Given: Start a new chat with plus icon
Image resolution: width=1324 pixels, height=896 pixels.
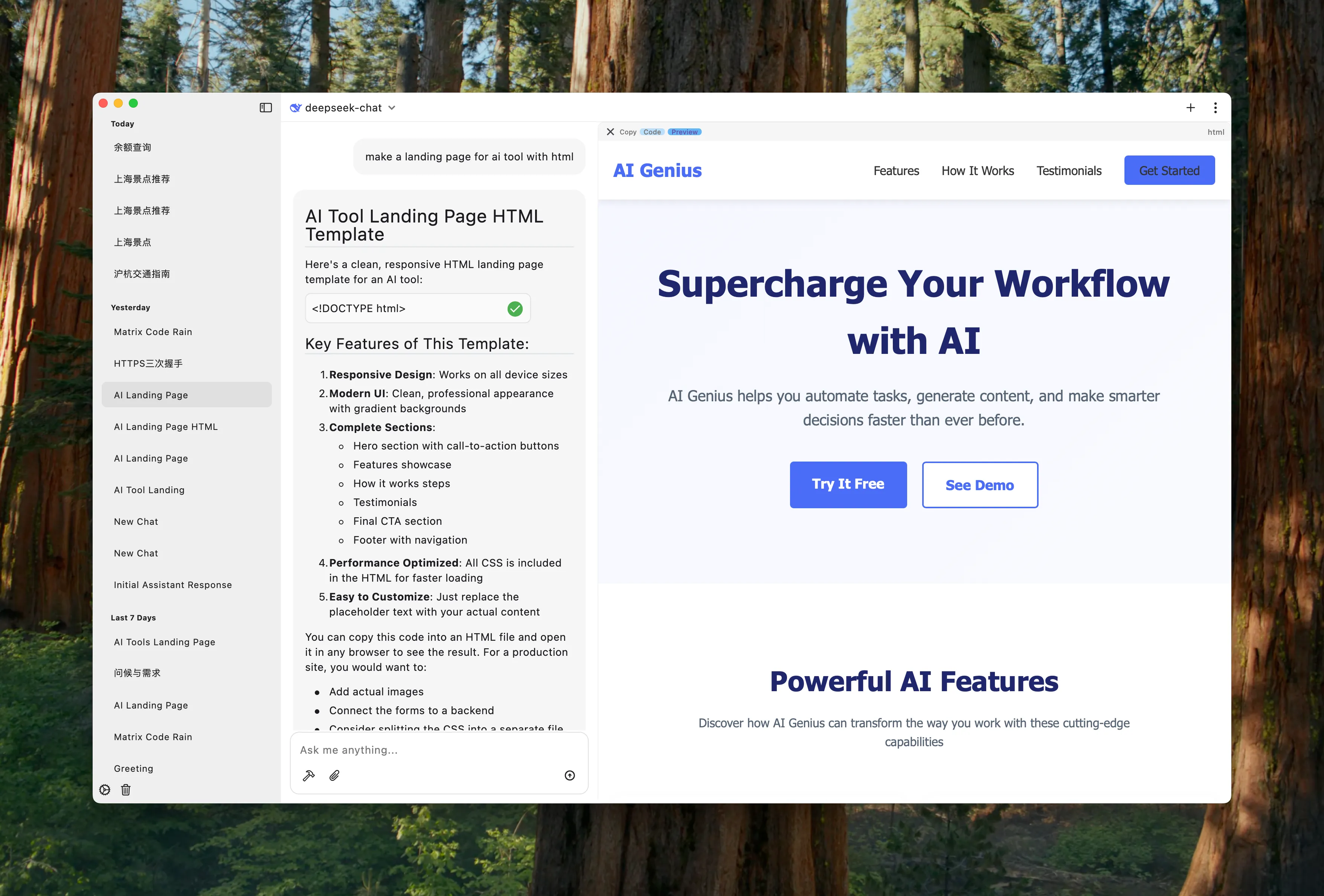Looking at the screenshot, I should pyautogui.click(x=1190, y=108).
